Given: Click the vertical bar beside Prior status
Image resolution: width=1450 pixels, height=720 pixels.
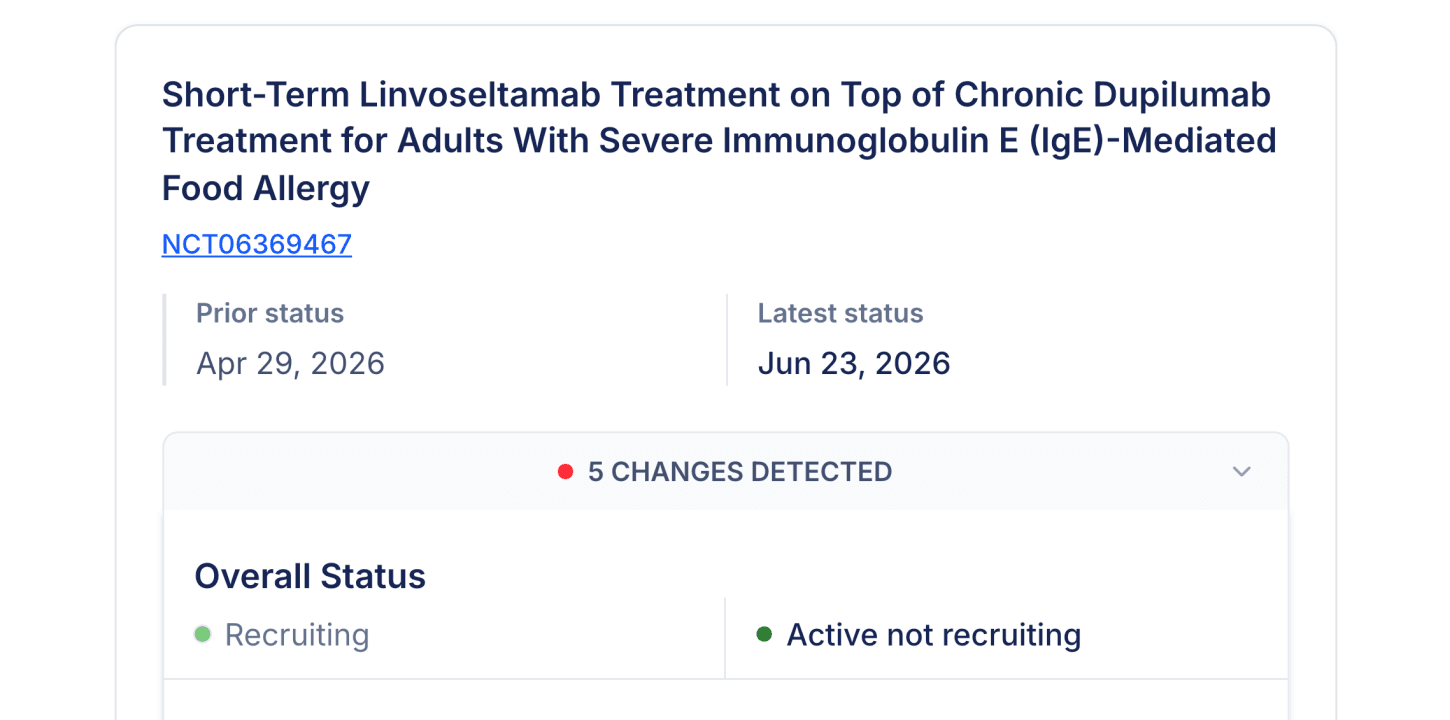Looking at the screenshot, I should coord(164,339).
